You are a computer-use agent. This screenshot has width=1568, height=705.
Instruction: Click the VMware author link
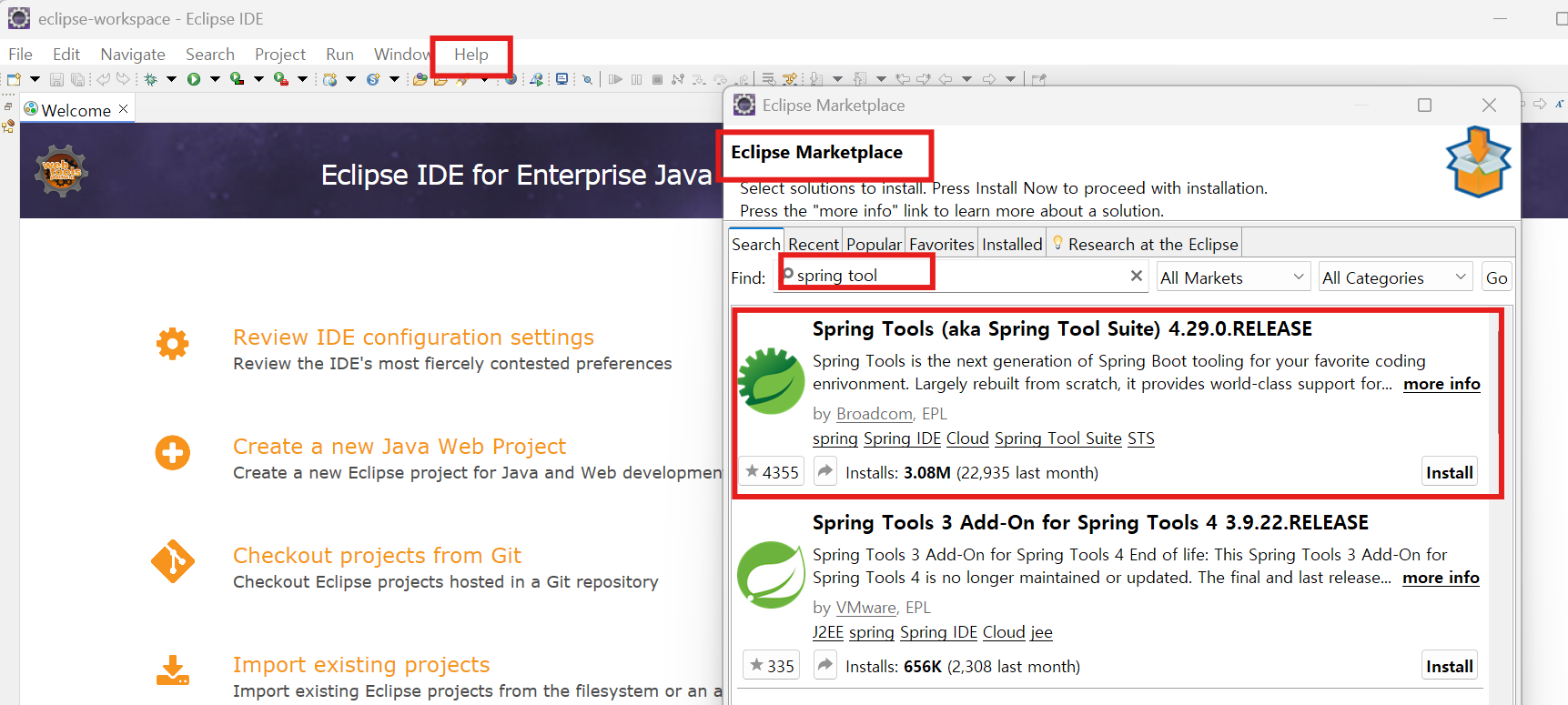pos(865,608)
